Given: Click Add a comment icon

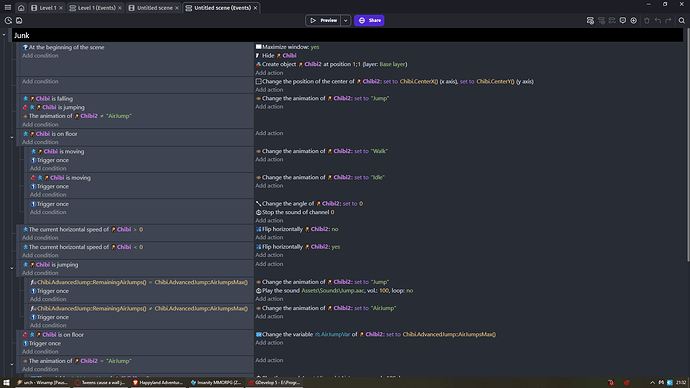Looking at the screenshot, I should tap(623, 20).
